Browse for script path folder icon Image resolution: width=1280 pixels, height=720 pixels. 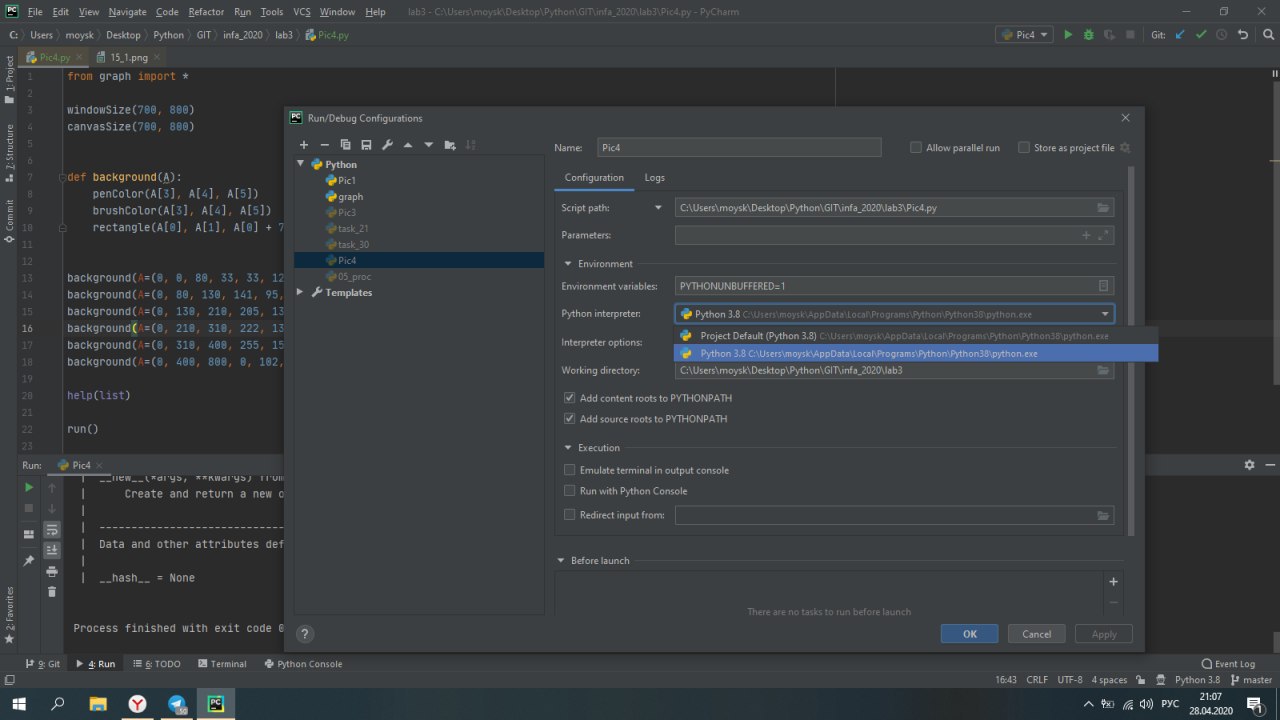point(1103,208)
